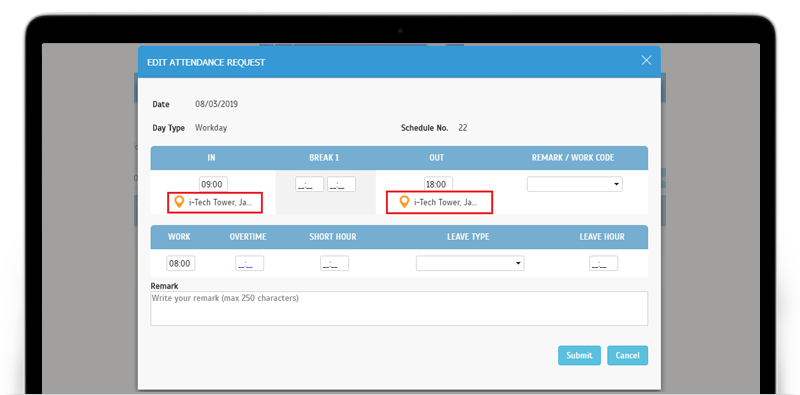Open the IN location i-Tech Tower text
Viewport: 800px width, 395px height.
220,203
